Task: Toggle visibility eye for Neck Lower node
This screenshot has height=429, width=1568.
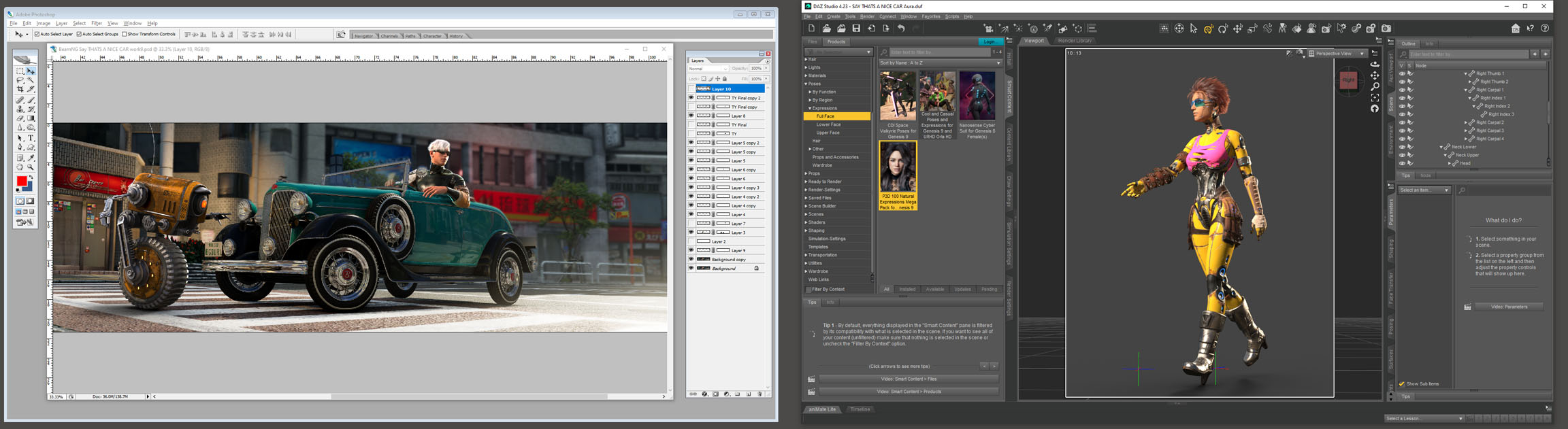Action: [x=1402, y=147]
